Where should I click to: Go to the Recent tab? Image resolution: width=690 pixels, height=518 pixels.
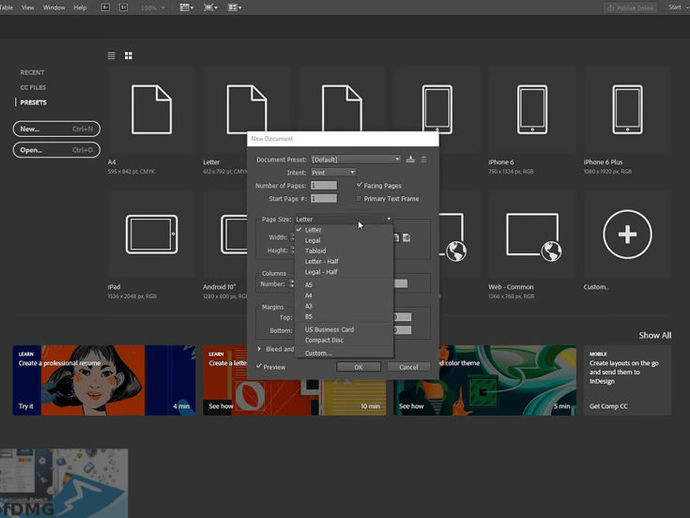(x=32, y=72)
